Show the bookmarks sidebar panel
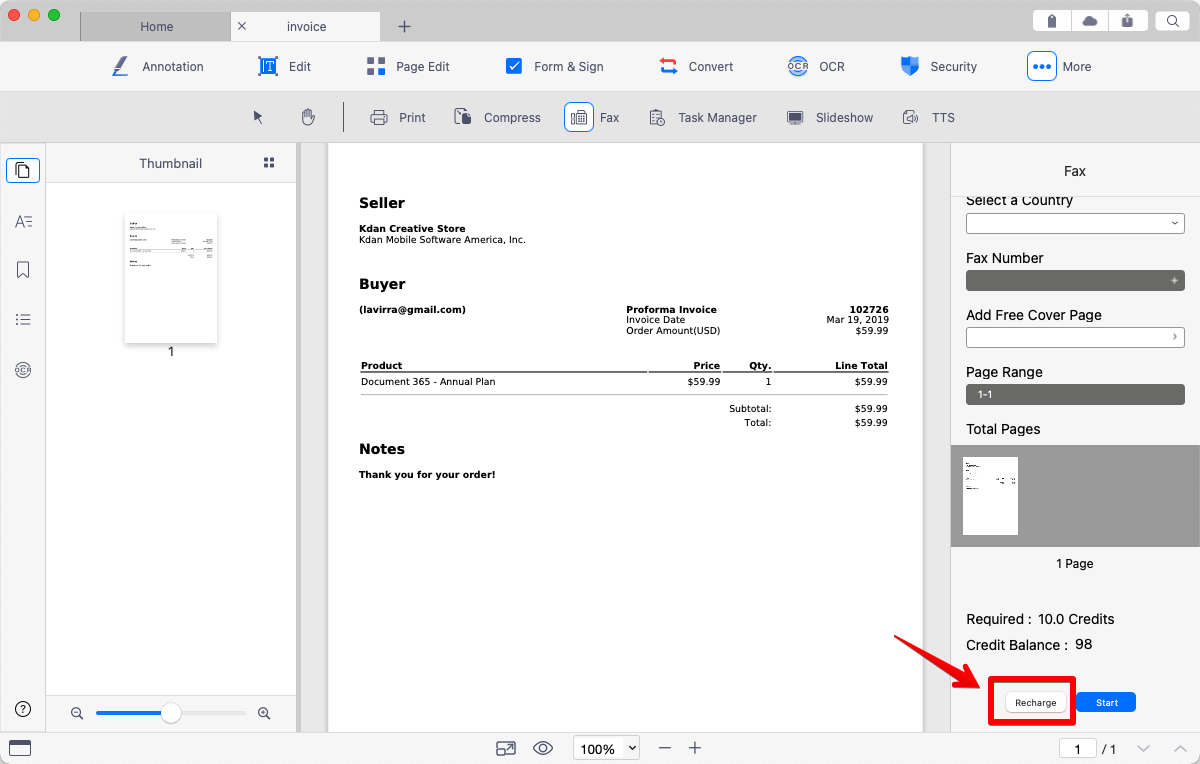The width and height of the screenshot is (1200, 764). coord(23,270)
